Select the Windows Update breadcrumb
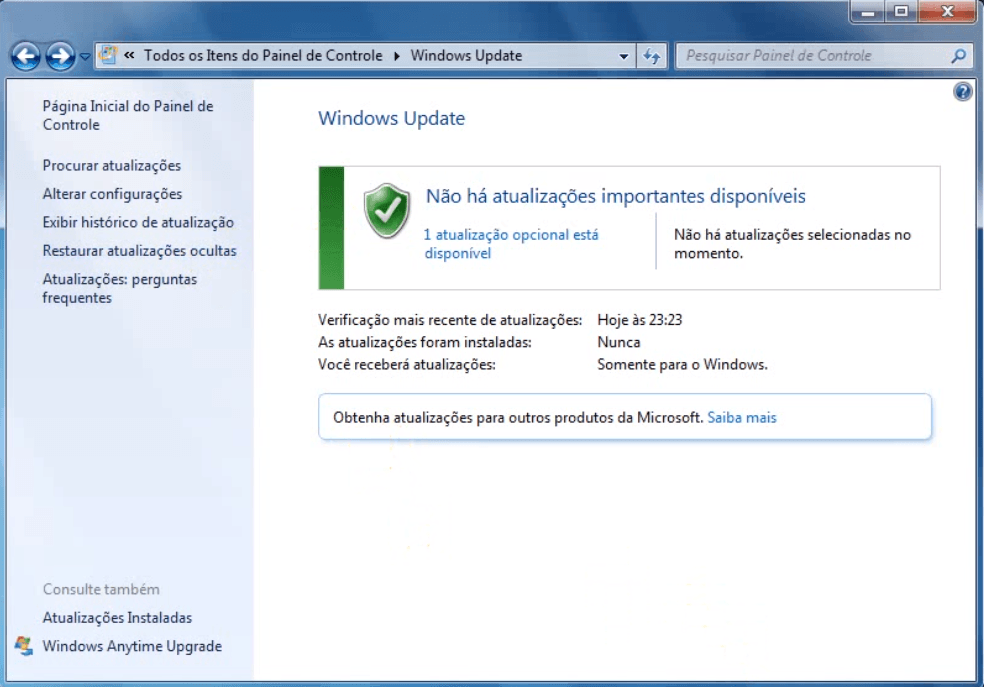 (x=466, y=56)
